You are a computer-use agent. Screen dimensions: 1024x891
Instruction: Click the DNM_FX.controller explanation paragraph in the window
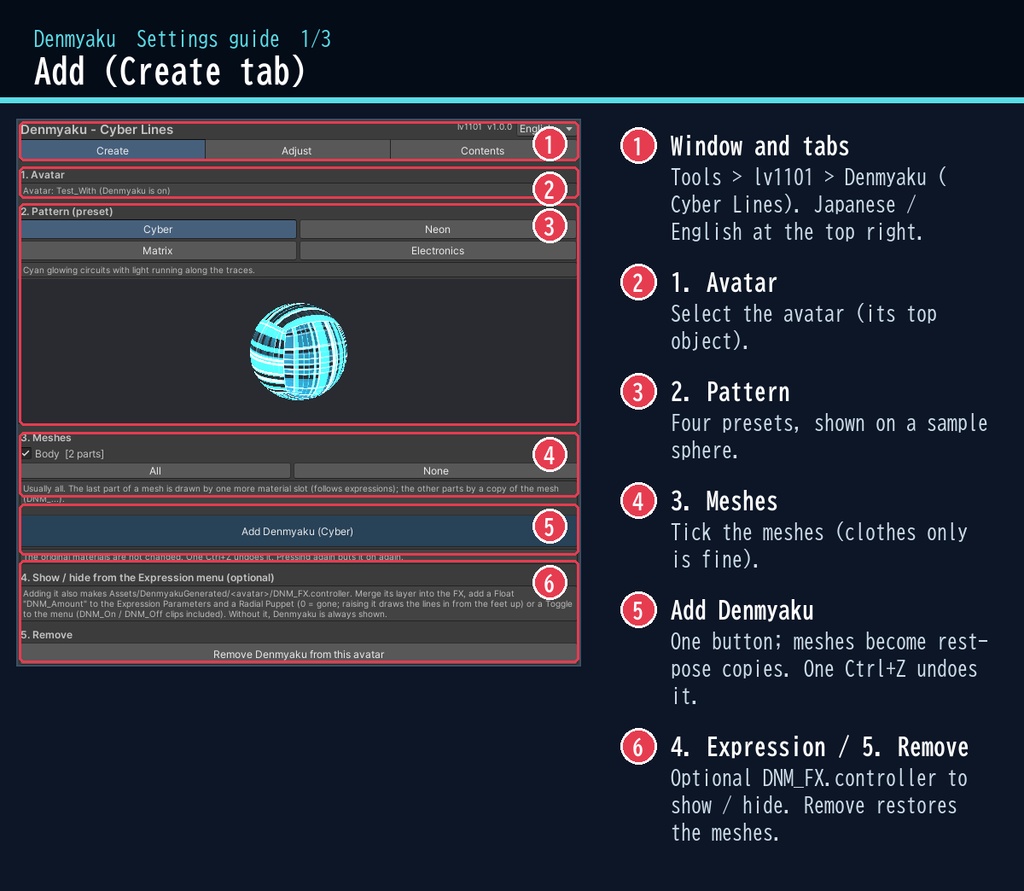[x=298, y=604]
